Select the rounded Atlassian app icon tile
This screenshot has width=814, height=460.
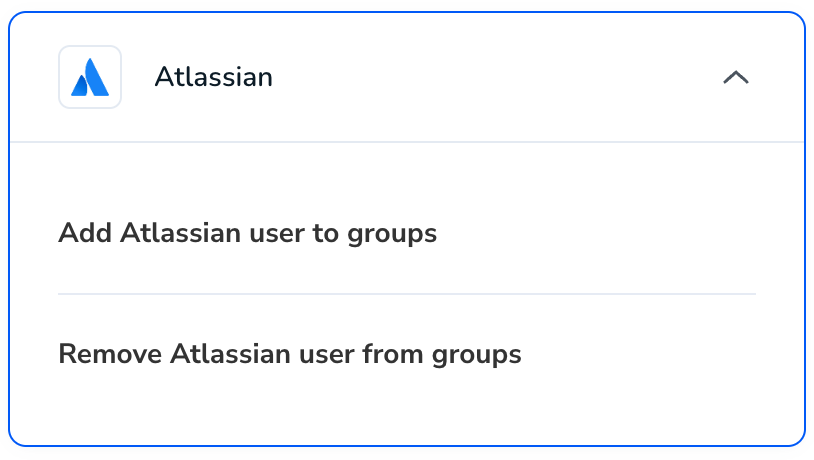[x=90, y=77]
